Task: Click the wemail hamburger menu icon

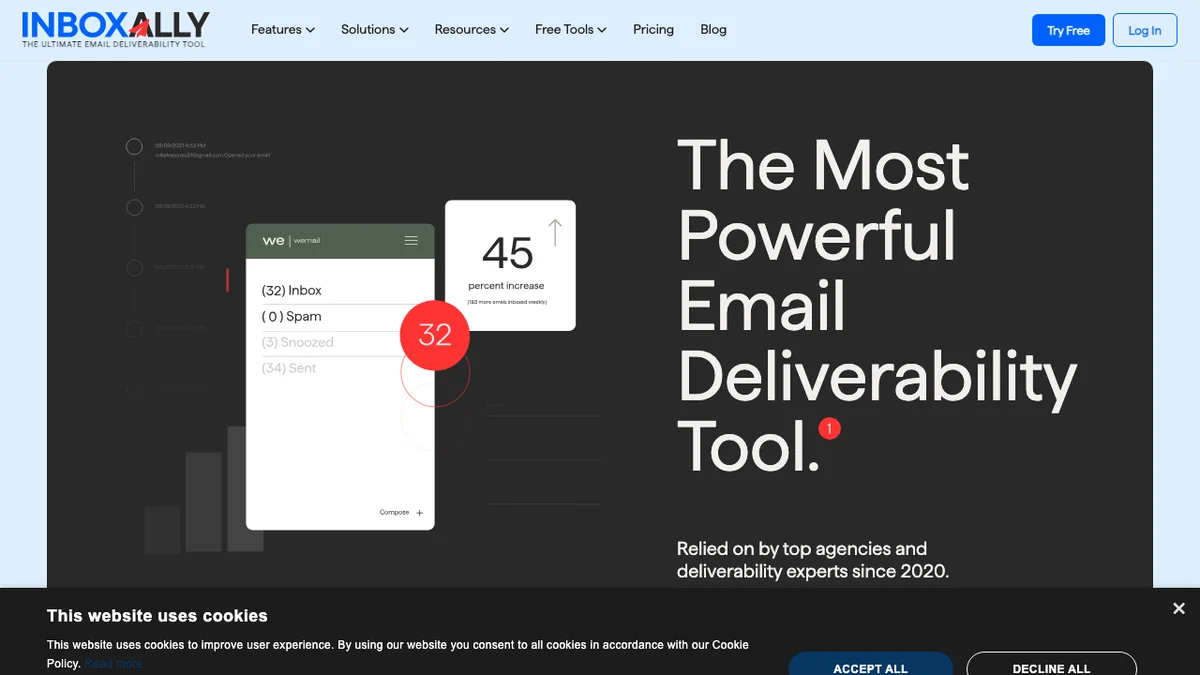Action: [x=411, y=241]
